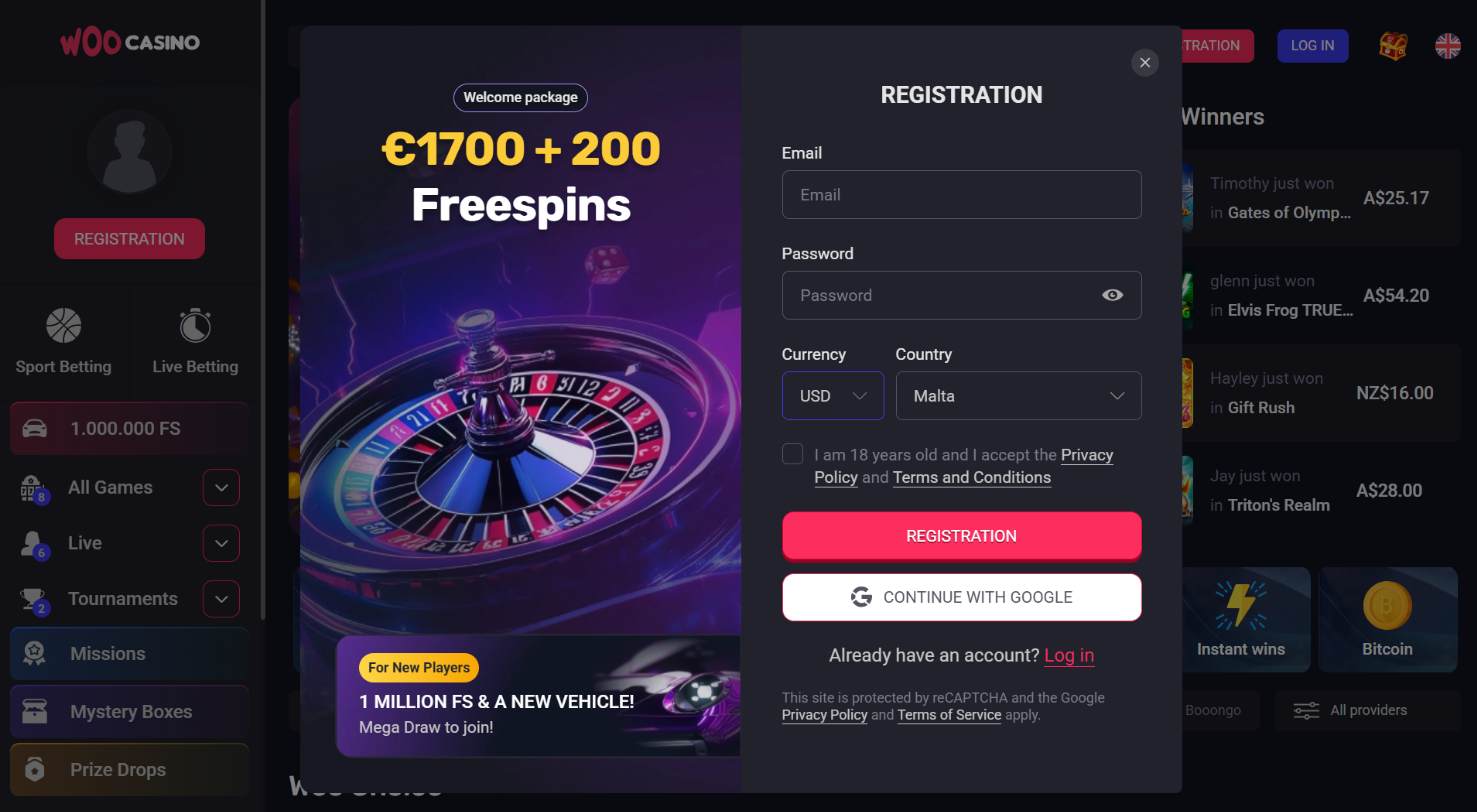Open the Malta country dropdown
The image size is (1477, 812).
1018,396
